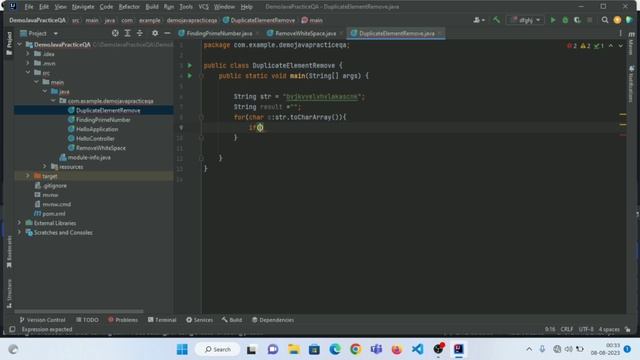Open the VCS menu
640x360 pixels.
203,7
